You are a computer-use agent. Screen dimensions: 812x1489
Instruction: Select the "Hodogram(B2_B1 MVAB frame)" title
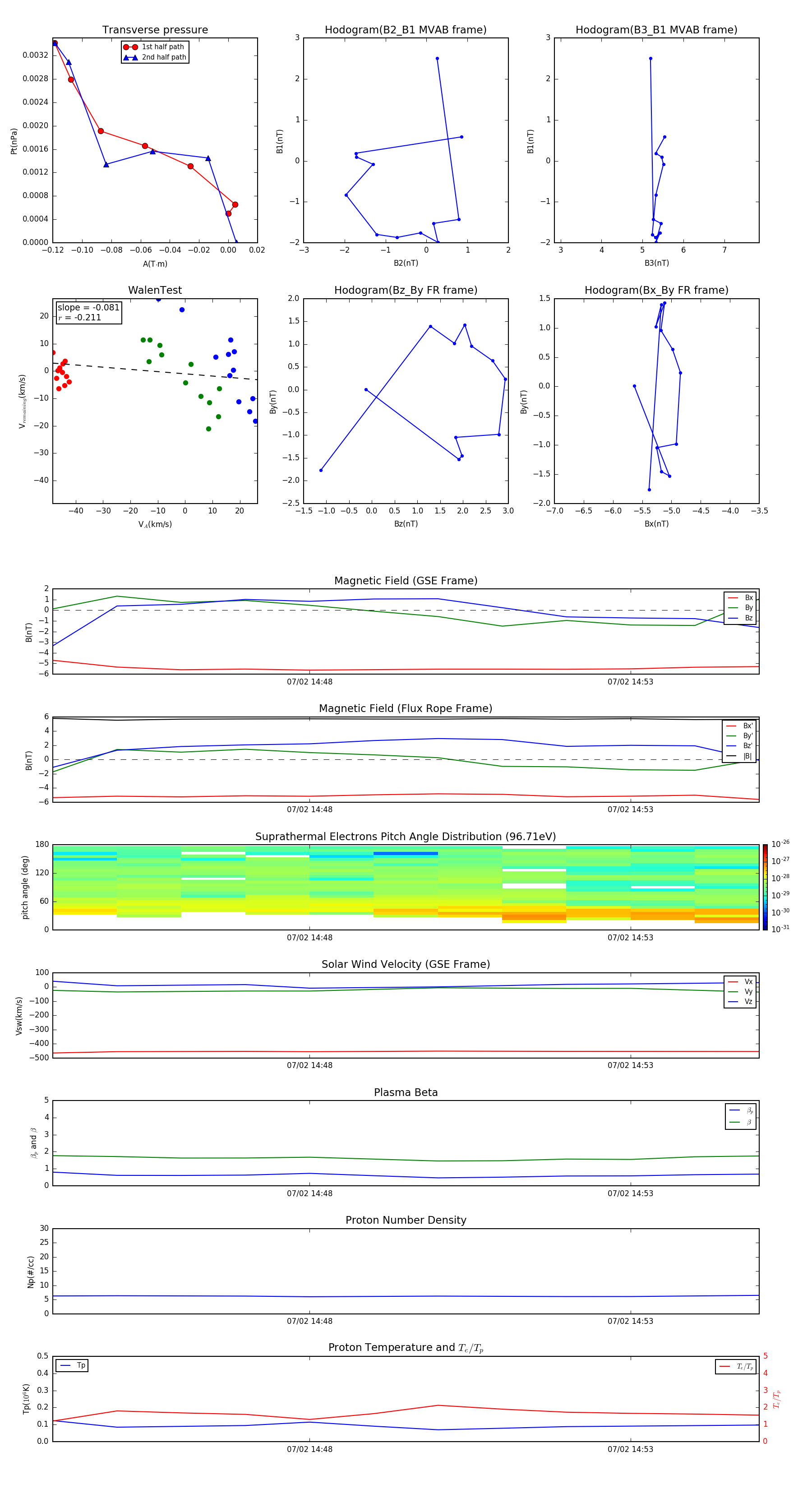coord(405,30)
